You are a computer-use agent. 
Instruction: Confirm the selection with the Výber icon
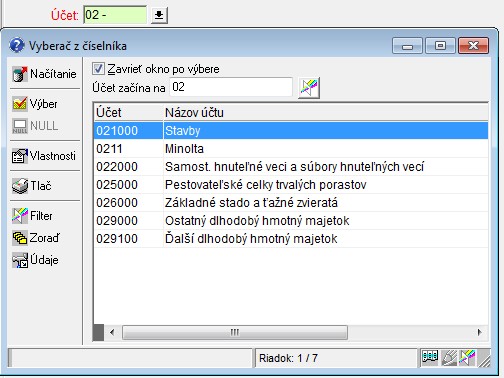[20, 104]
